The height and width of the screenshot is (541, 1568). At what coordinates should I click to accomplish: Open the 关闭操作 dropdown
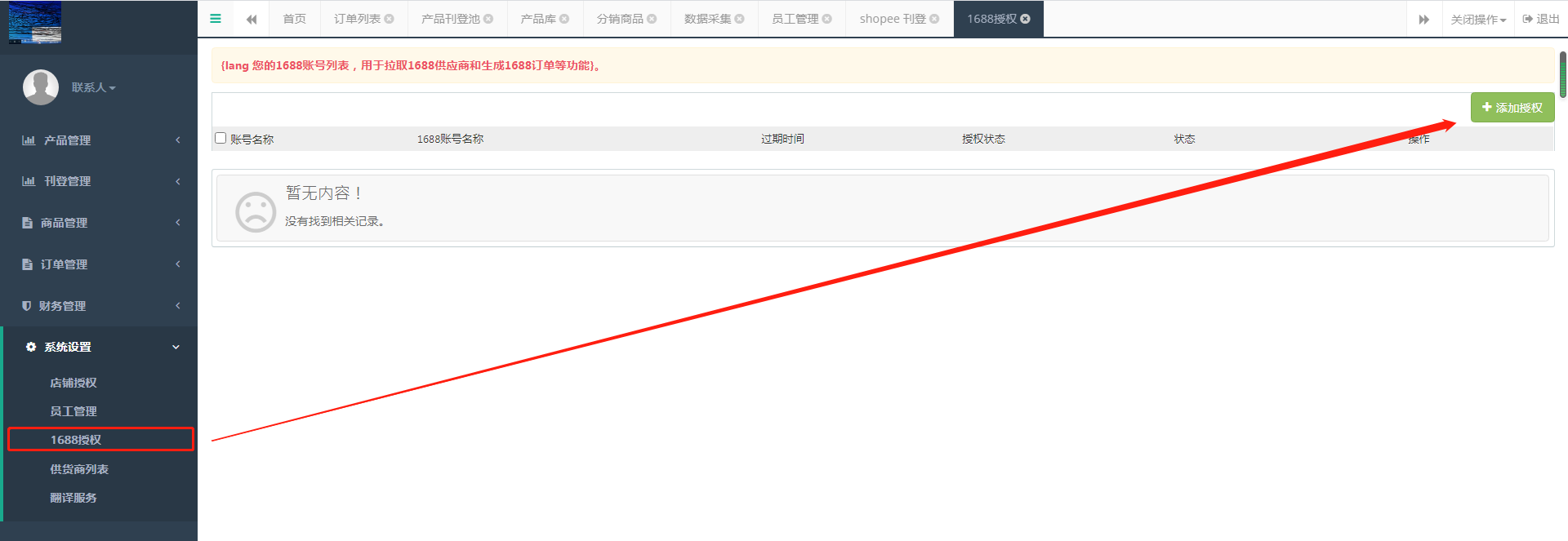click(x=1478, y=19)
